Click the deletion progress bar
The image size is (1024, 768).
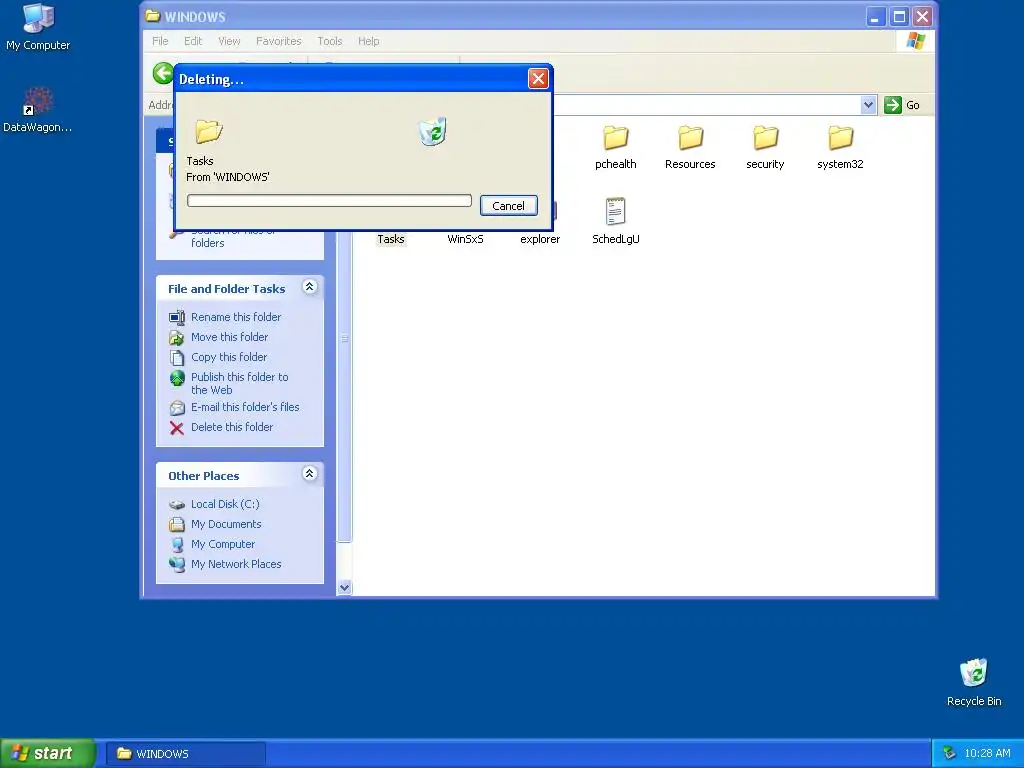(x=329, y=200)
